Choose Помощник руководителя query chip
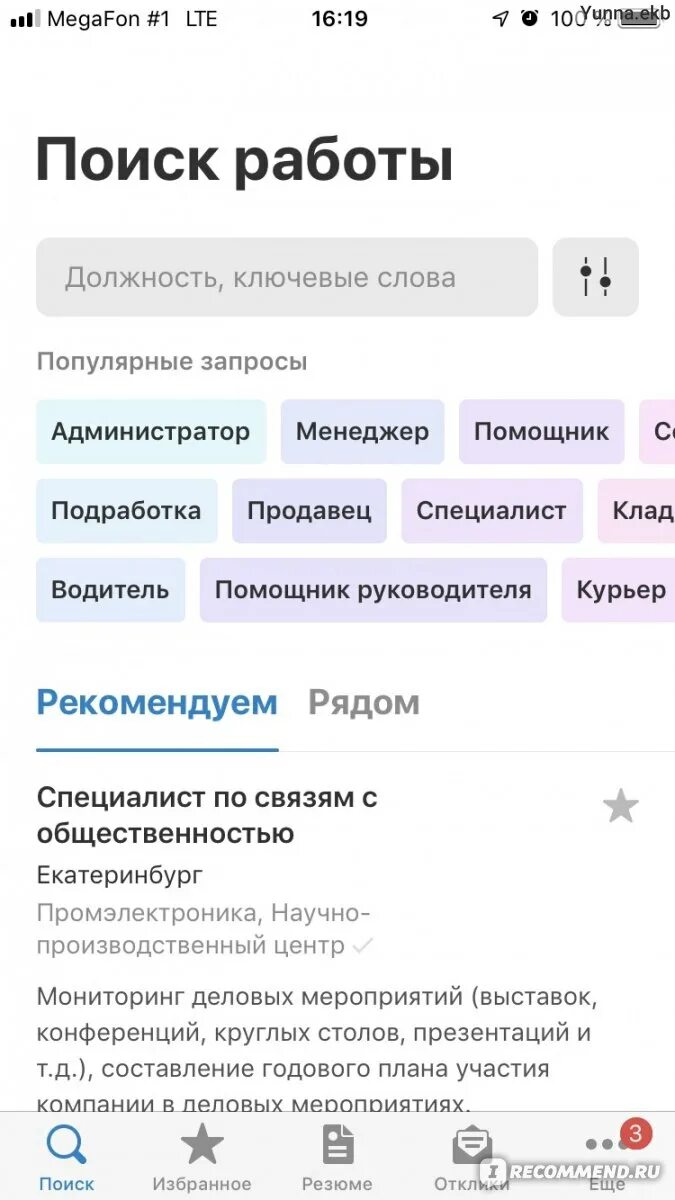This screenshot has width=675, height=1200. 373,590
